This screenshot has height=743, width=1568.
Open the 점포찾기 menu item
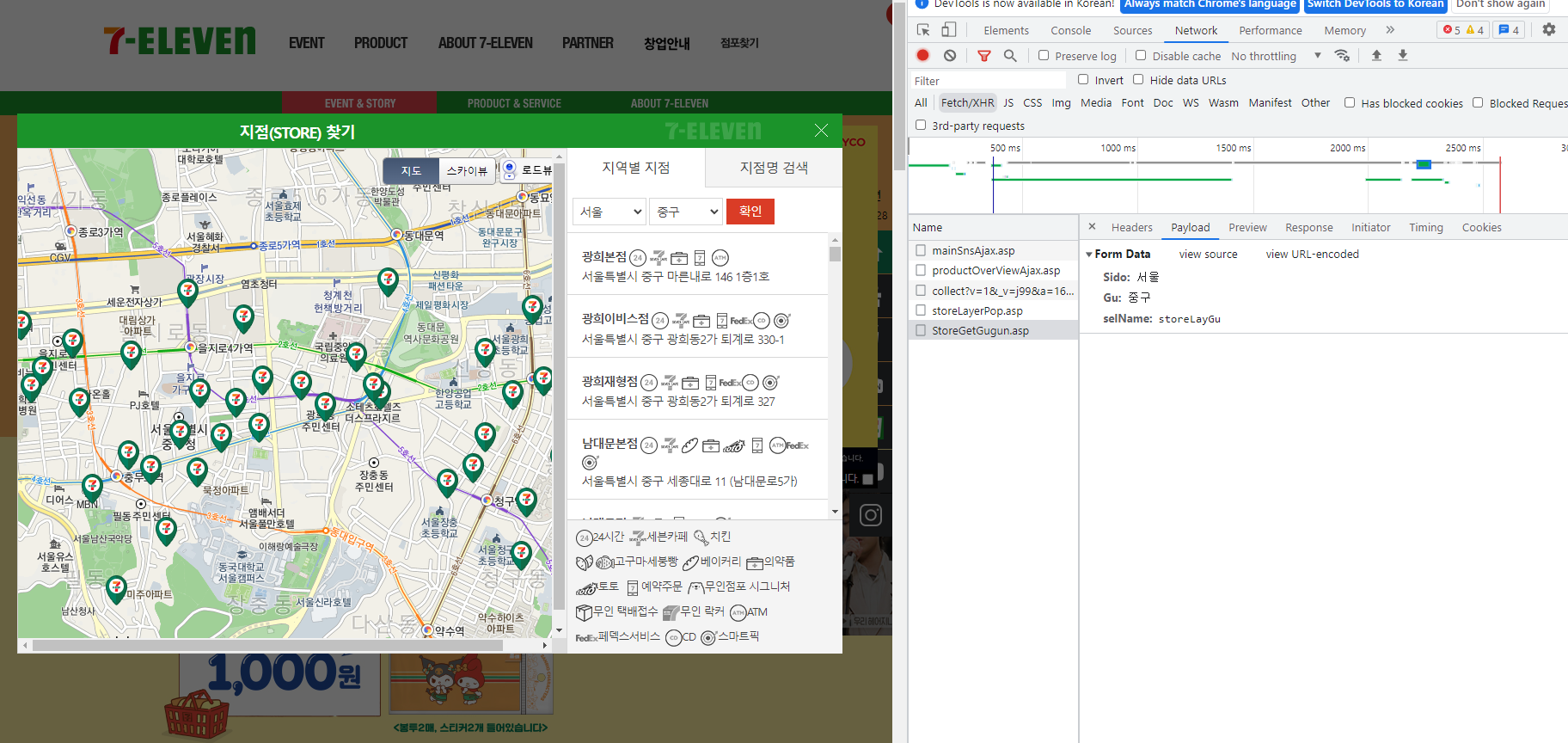coord(739,43)
